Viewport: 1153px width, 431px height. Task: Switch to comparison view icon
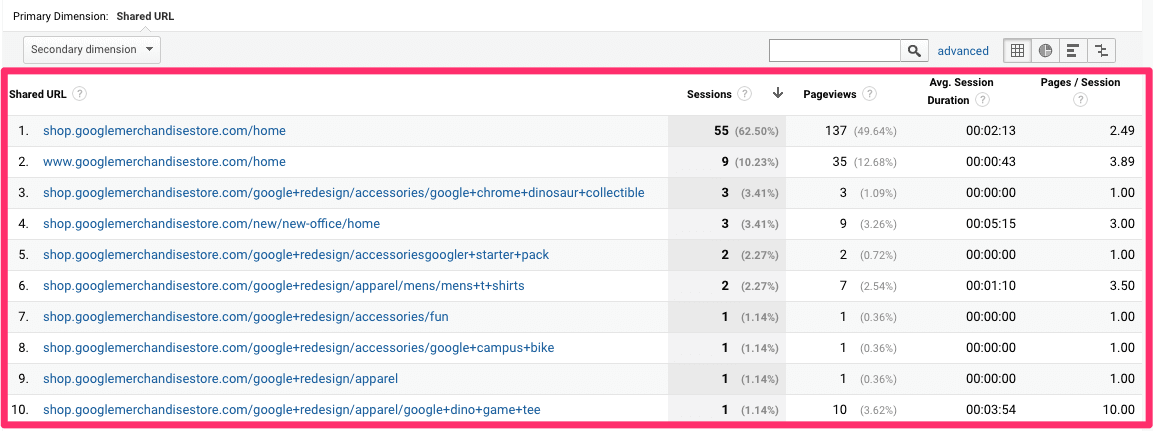[x=1101, y=51]
